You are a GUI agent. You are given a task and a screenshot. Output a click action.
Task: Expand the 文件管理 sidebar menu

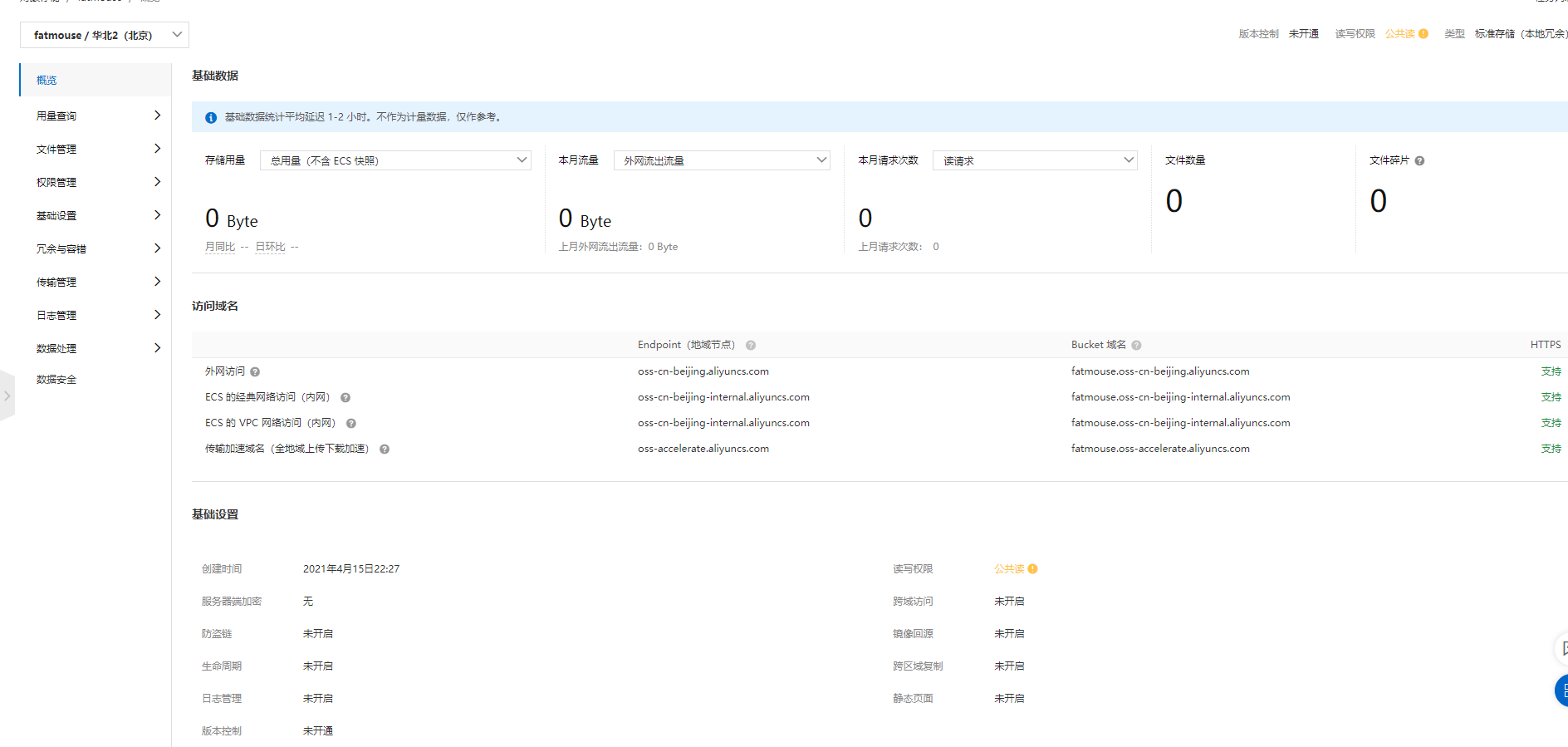[96, 149]
